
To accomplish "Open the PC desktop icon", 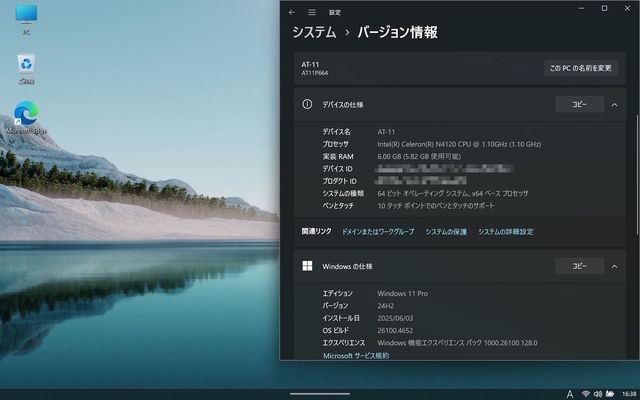I will 26,19.
